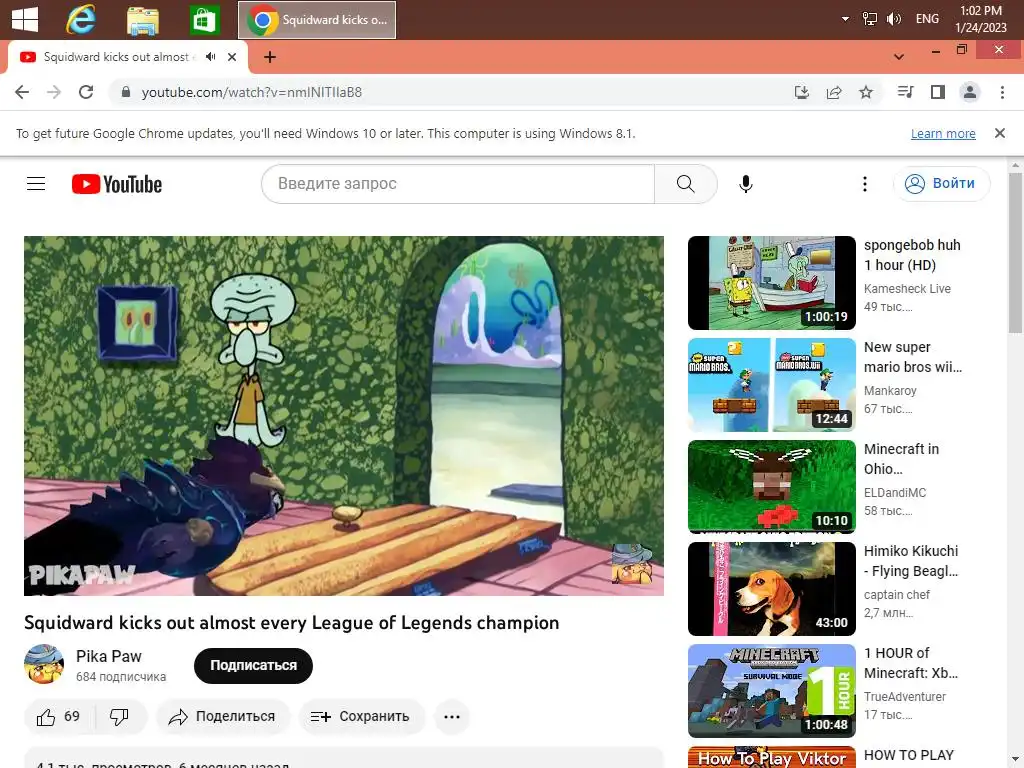Share the video via Поделиться
The width and height of the screenshot is (1024, 768).
pos(223,716)
